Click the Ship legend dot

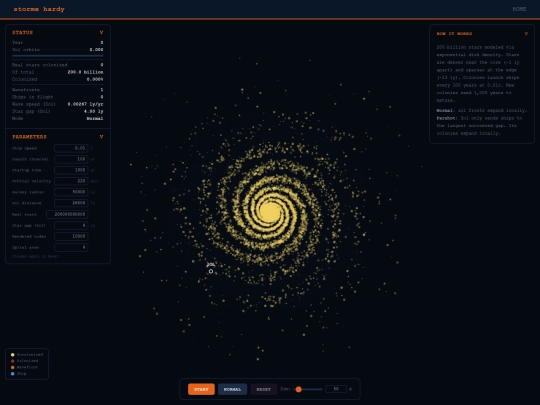coord(13,374)
